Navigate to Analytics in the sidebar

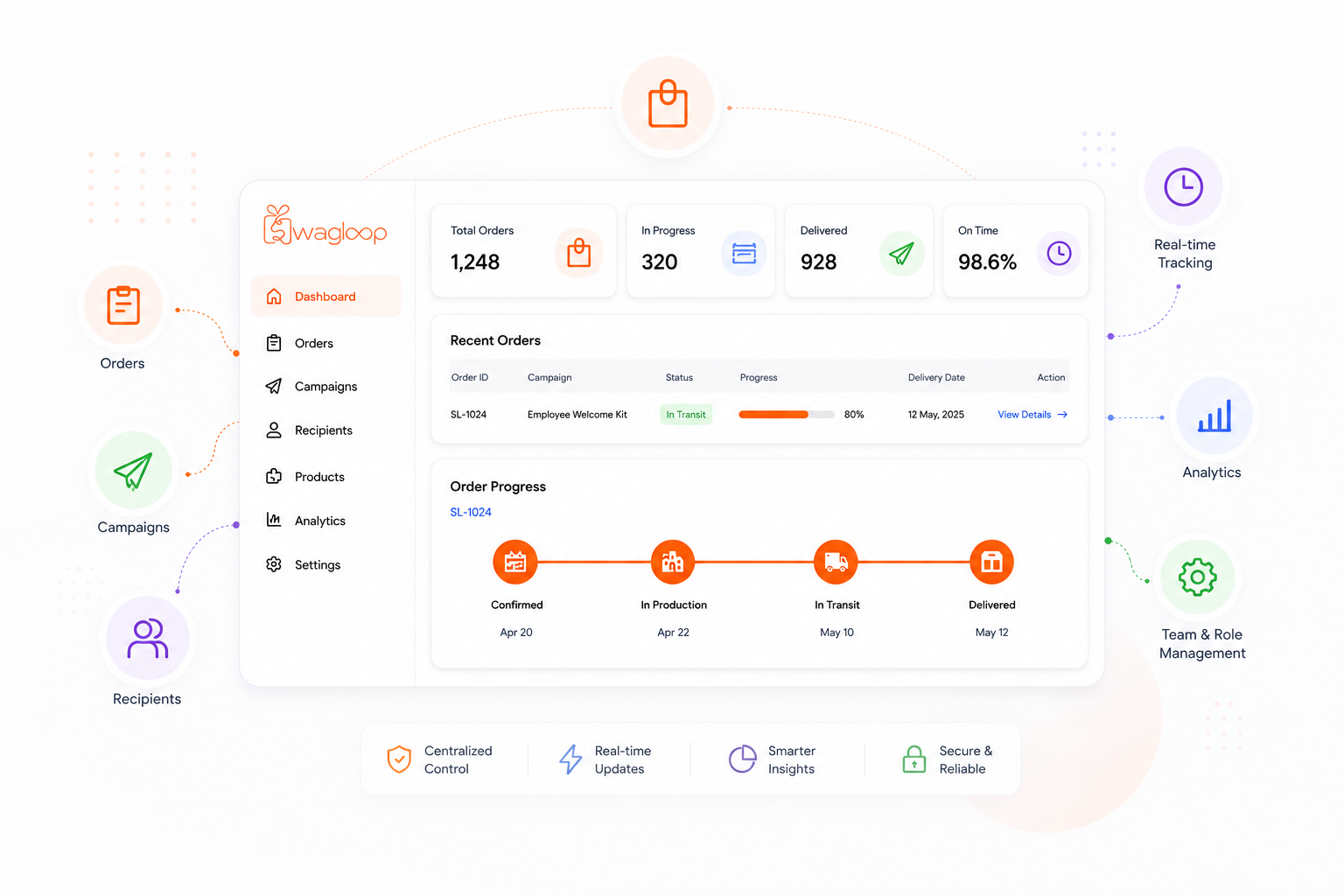tap(325, 521)
